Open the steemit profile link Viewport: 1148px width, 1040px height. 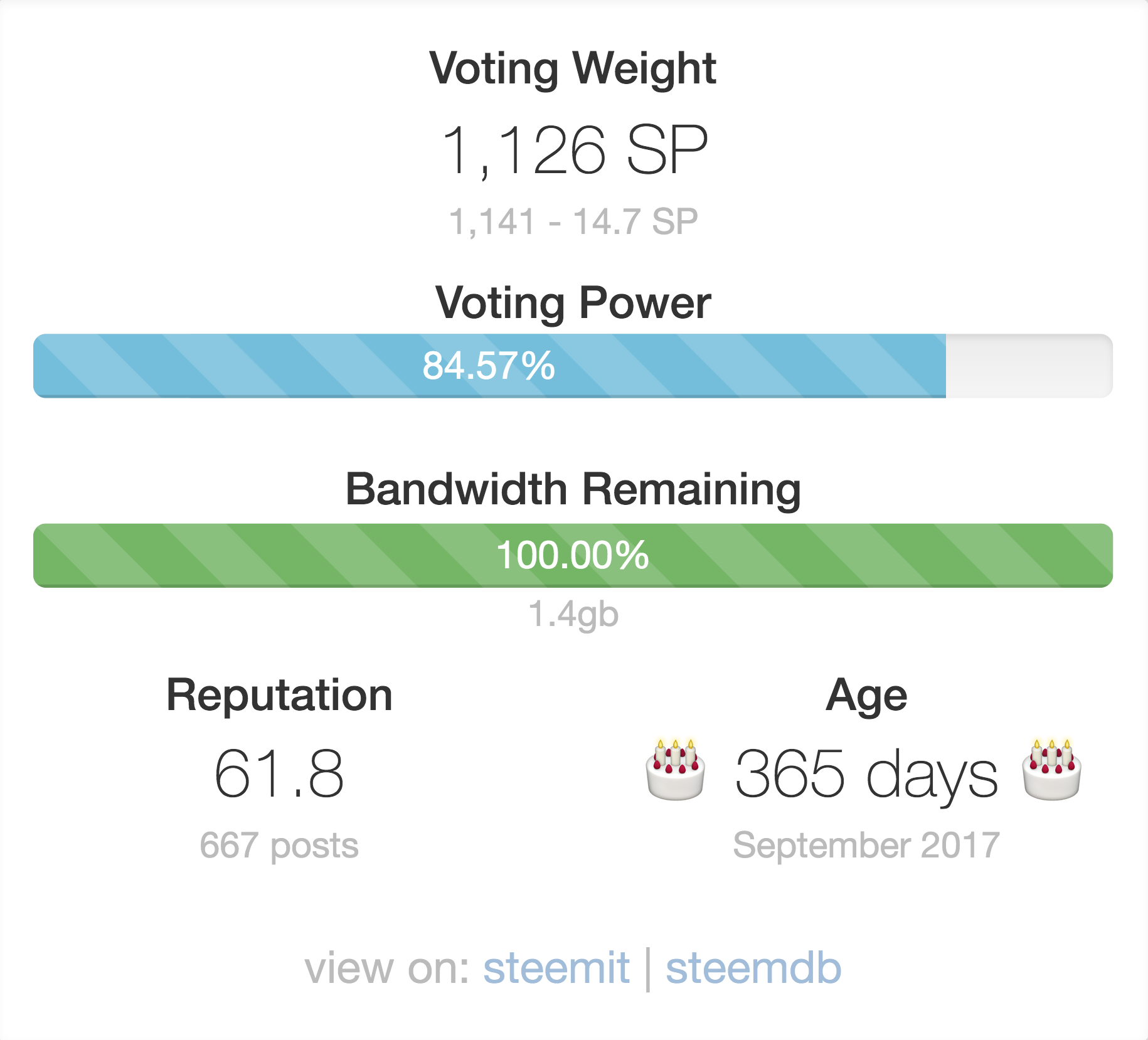[x=556, y=968]
